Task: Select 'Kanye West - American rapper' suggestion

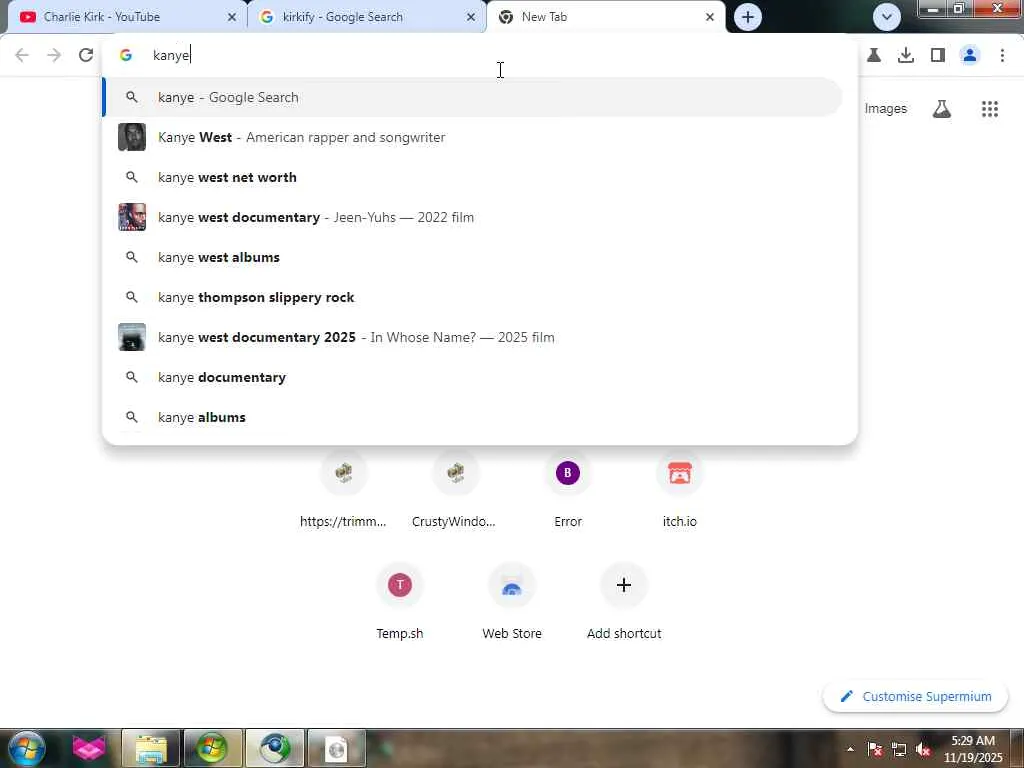Action: coord(473,137)
